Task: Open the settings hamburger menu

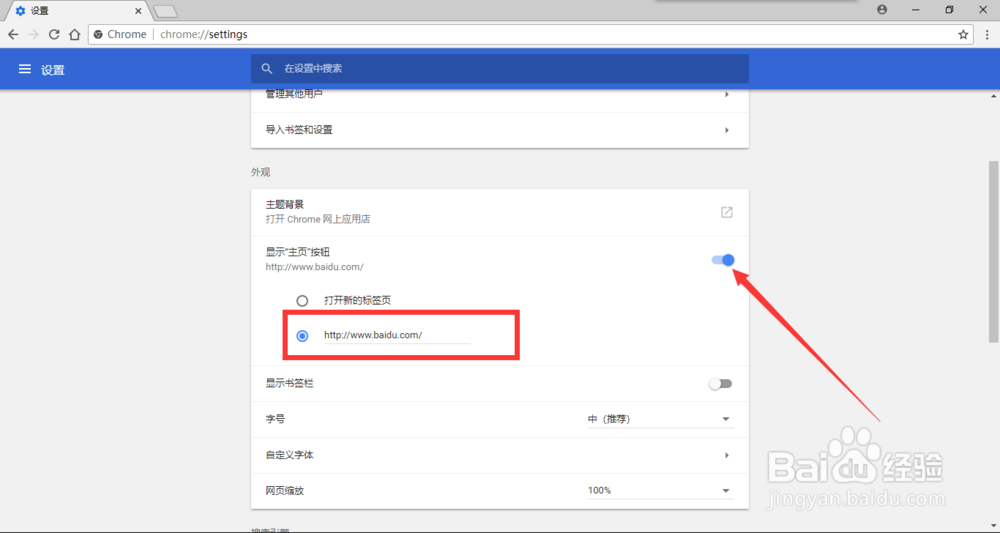Action: 25,69
